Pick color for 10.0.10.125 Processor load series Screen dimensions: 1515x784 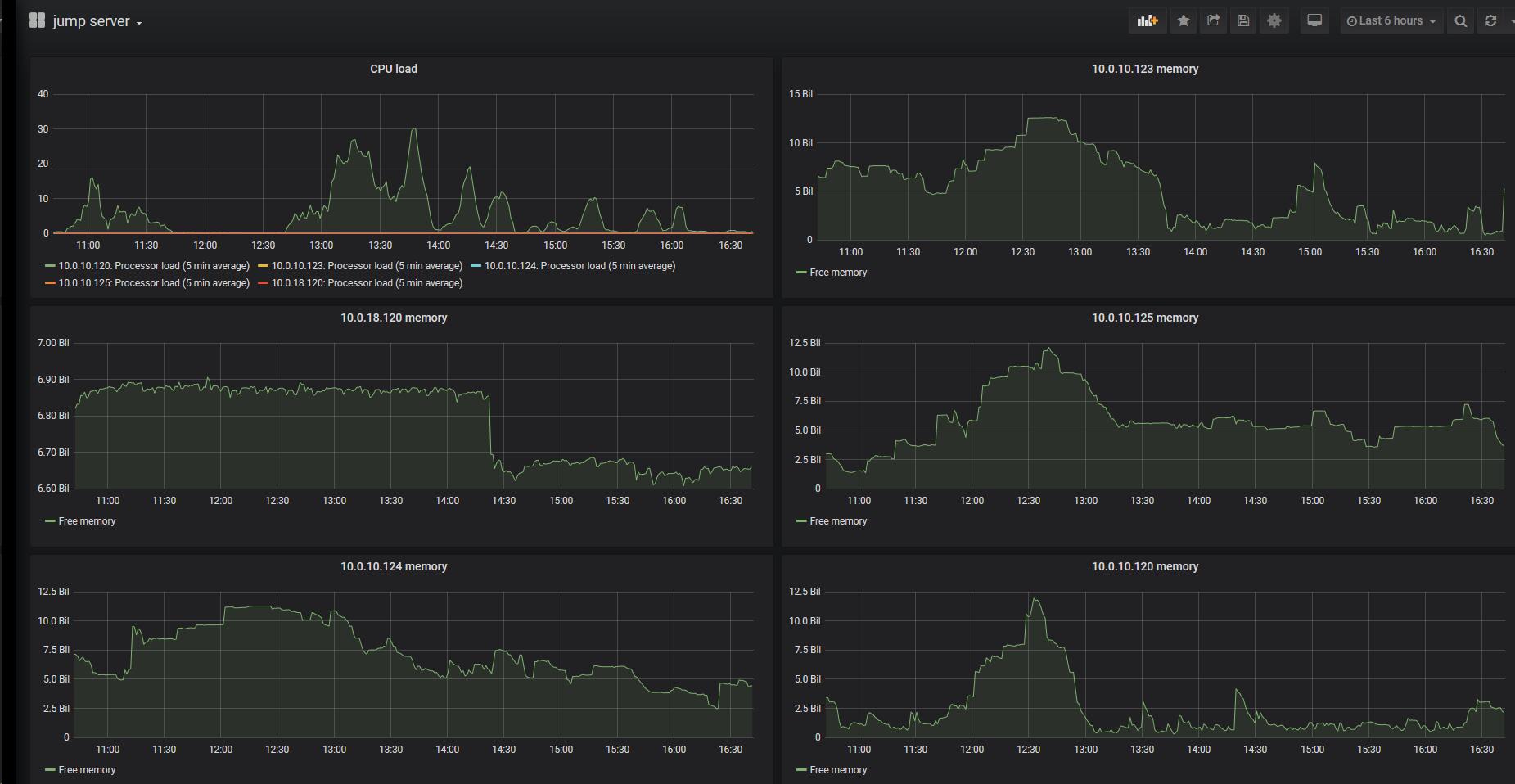click(x=50, y=283)
